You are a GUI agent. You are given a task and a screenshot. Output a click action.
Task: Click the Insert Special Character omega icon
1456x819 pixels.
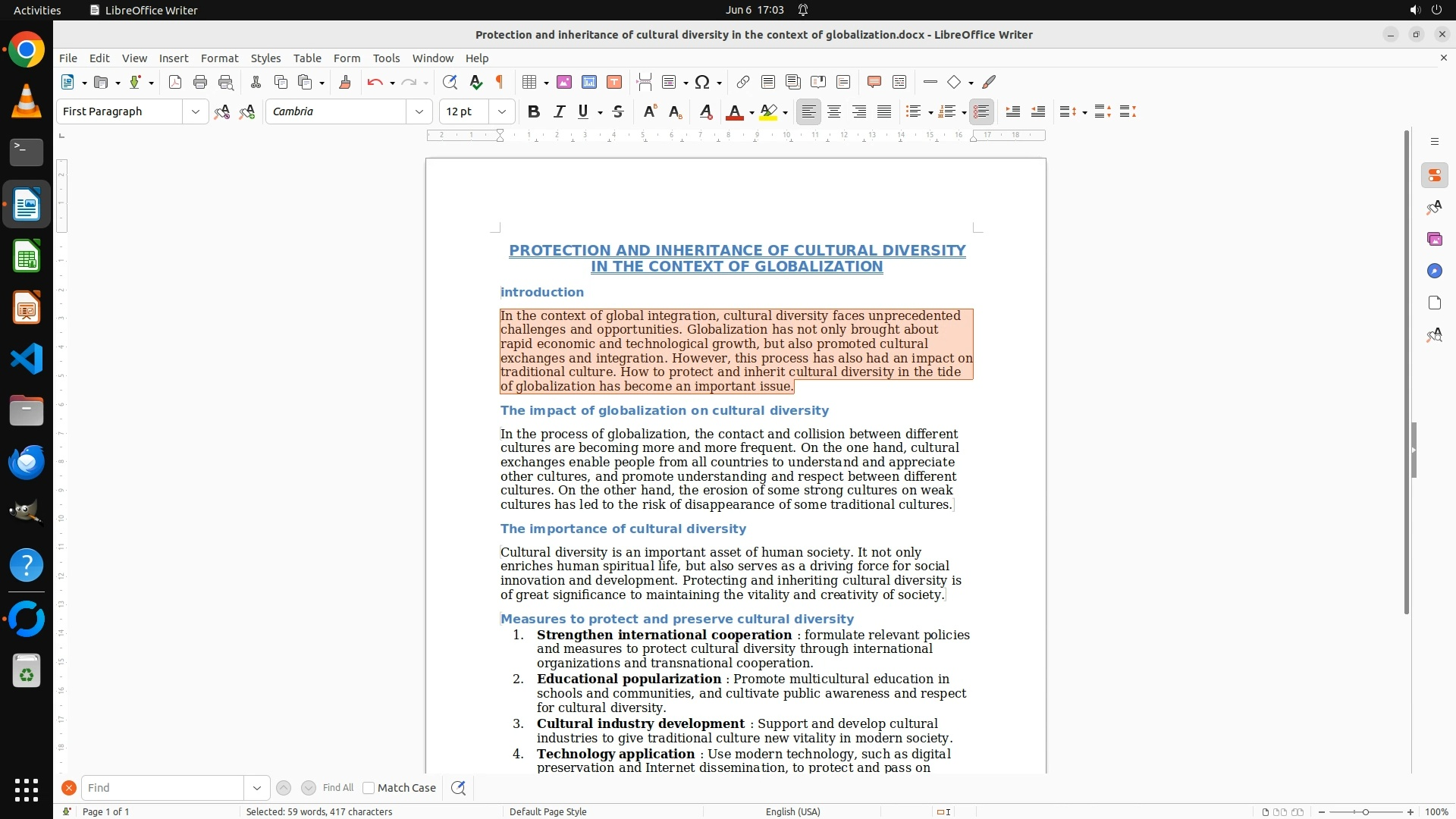coord(702,82)
